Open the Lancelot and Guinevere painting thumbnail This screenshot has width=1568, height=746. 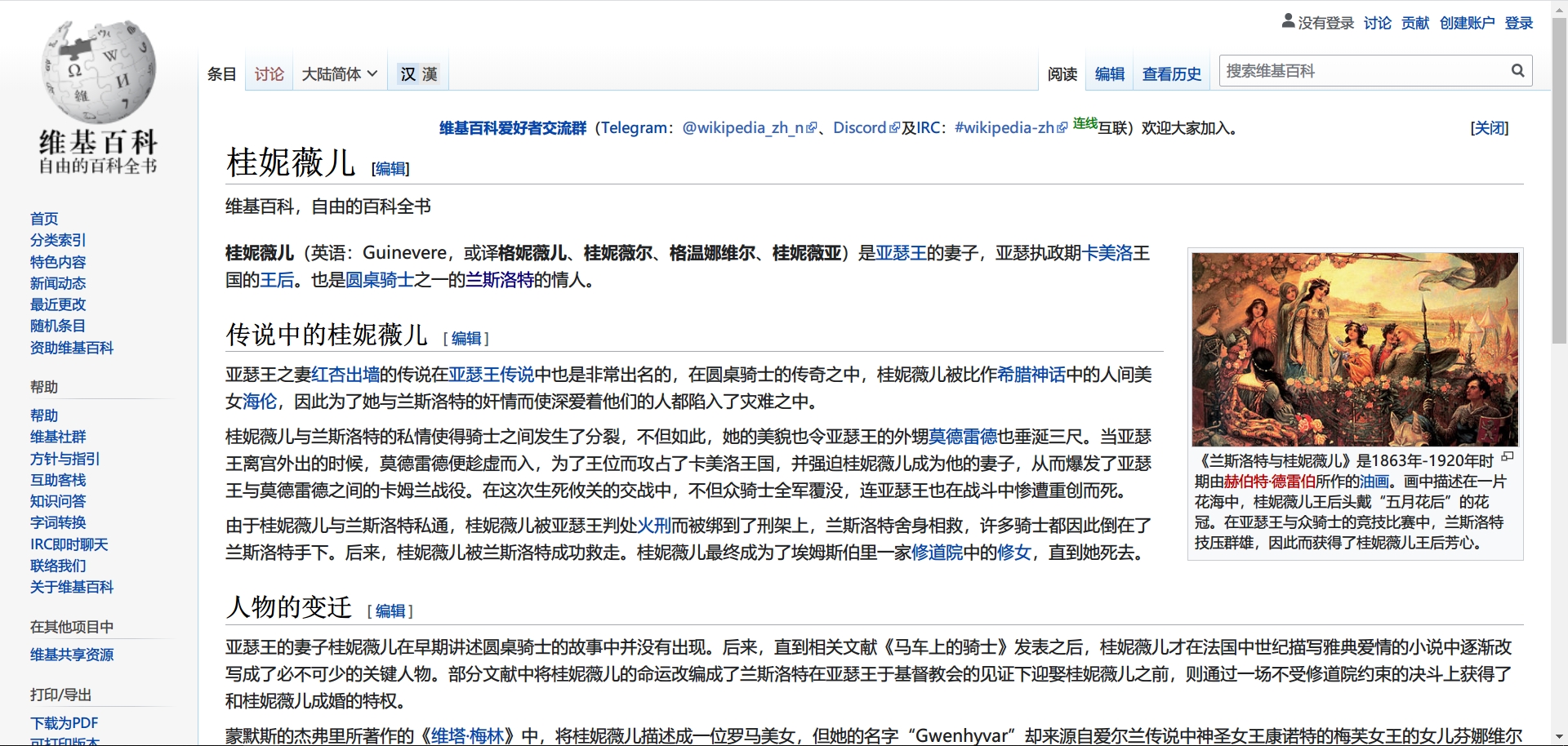click(1355, 349)
